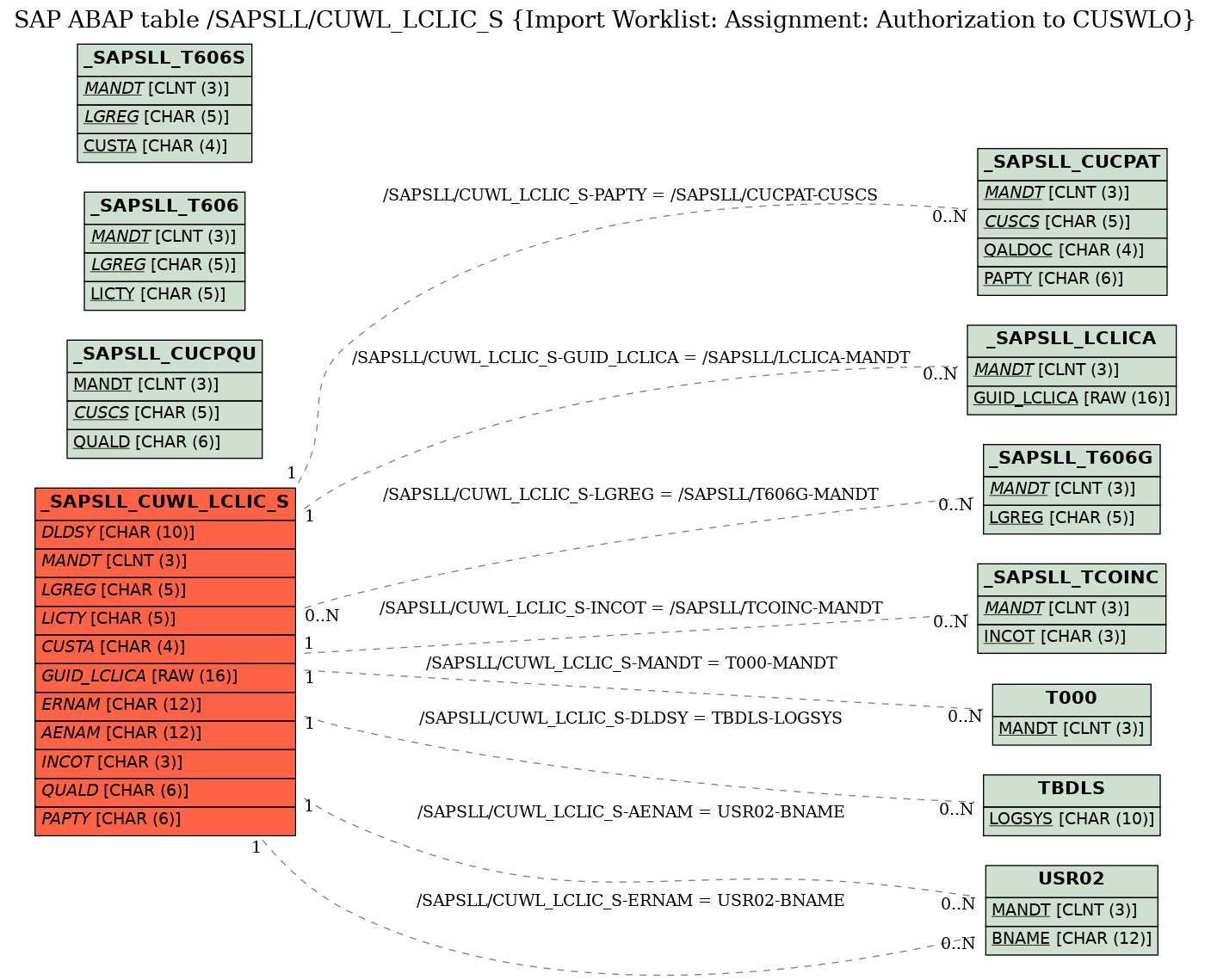Select MANDT [CLNT (3)] in USR02
The height and width of the screenshot is (980, 1211).
[x=1072, y=911]
